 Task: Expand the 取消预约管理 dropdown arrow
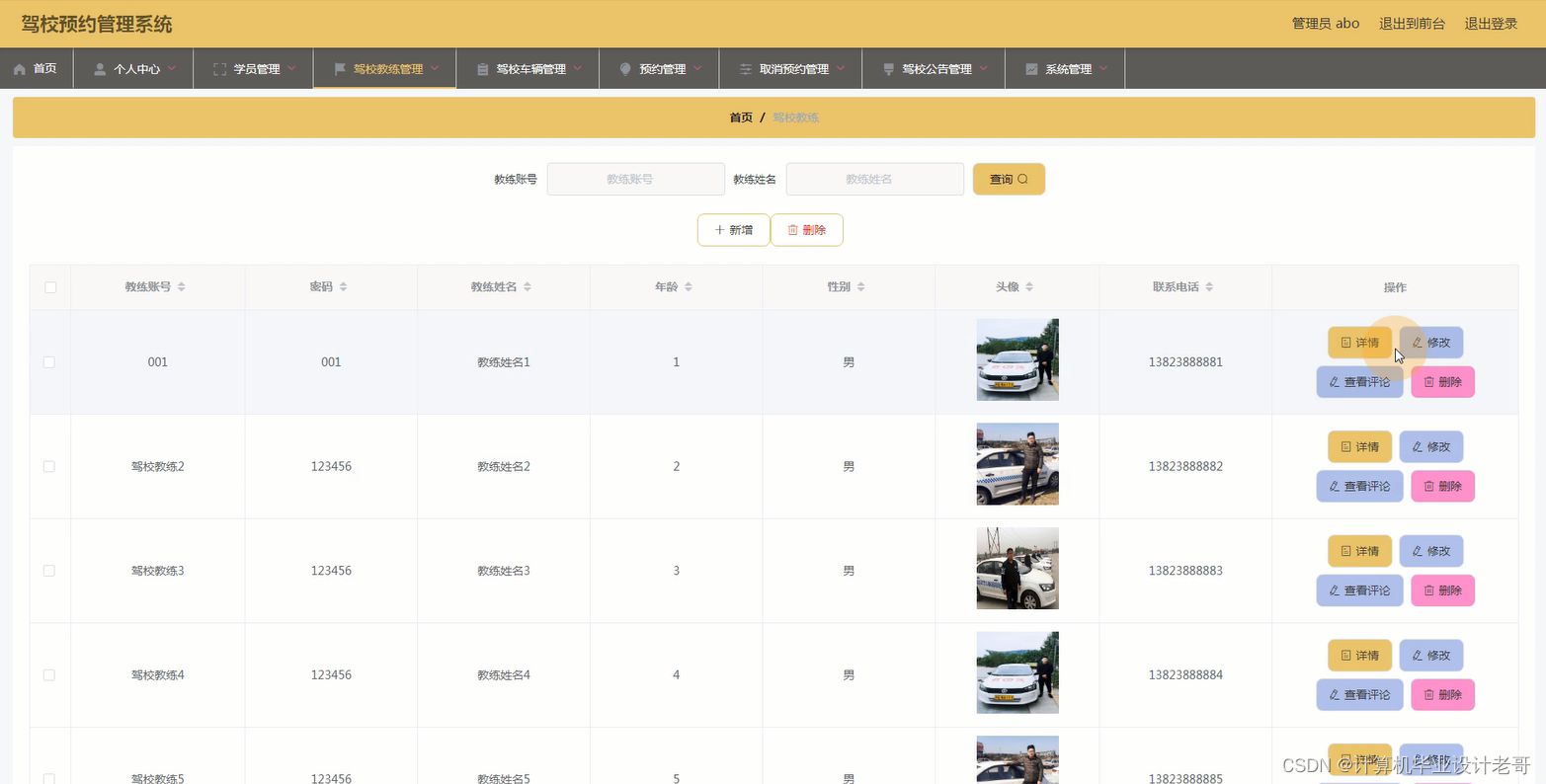coord(841,68)
